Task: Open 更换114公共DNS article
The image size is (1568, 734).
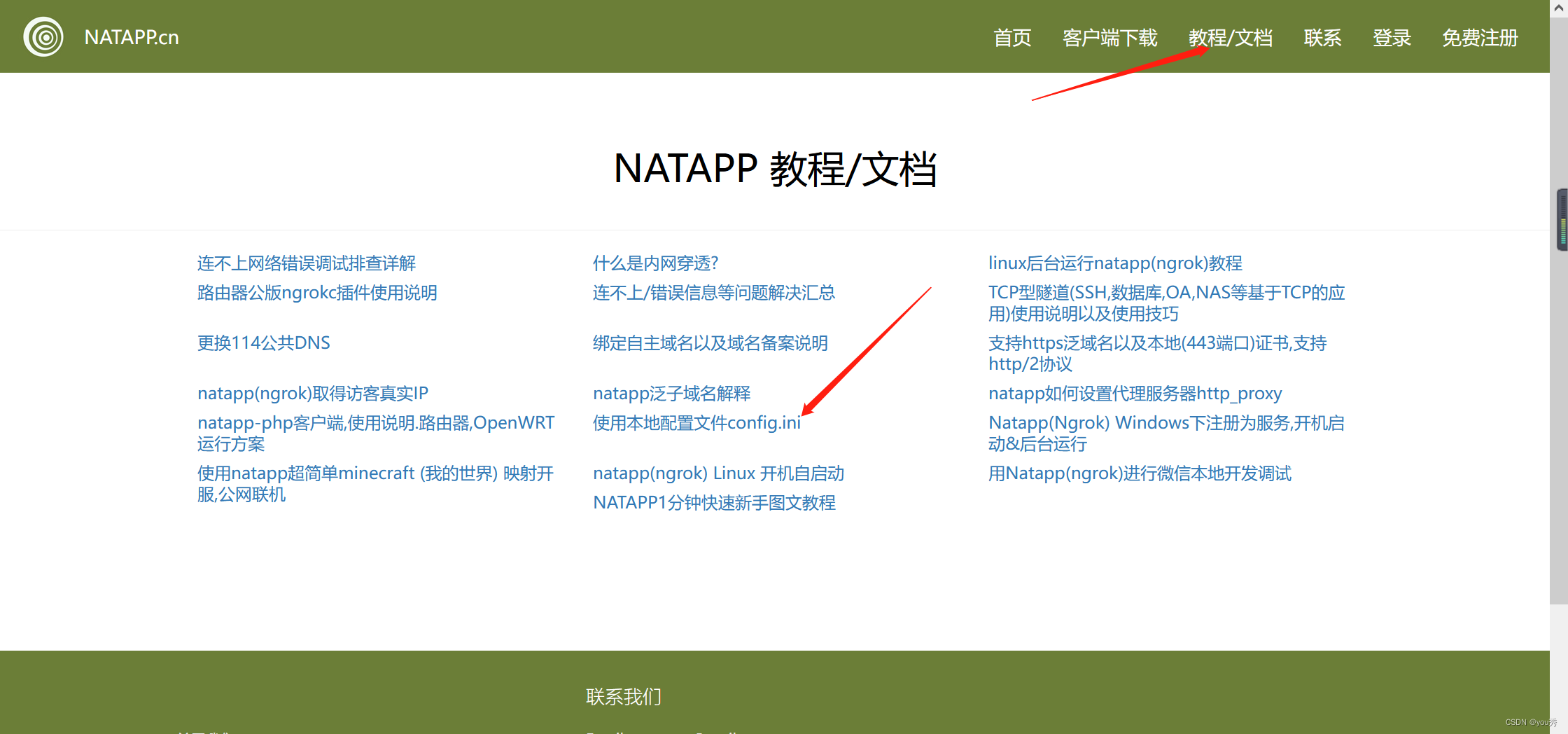Action: click(x=264, y=343)
